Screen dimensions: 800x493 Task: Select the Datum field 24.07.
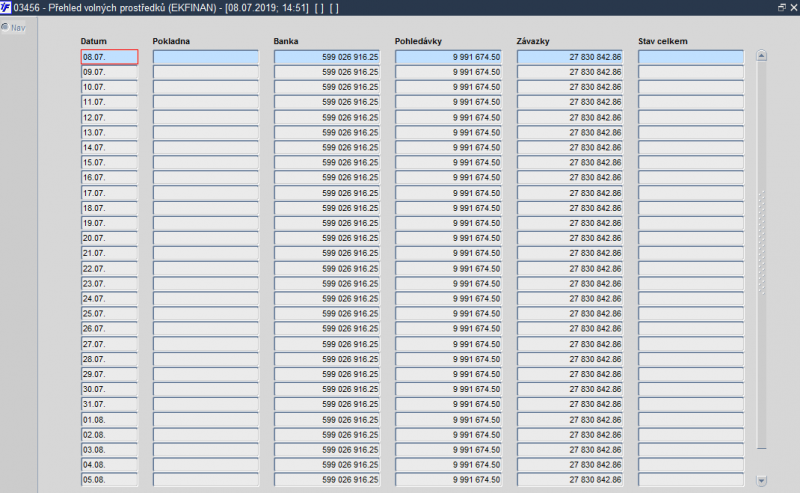pyautogui.click(x=109, y=299)
